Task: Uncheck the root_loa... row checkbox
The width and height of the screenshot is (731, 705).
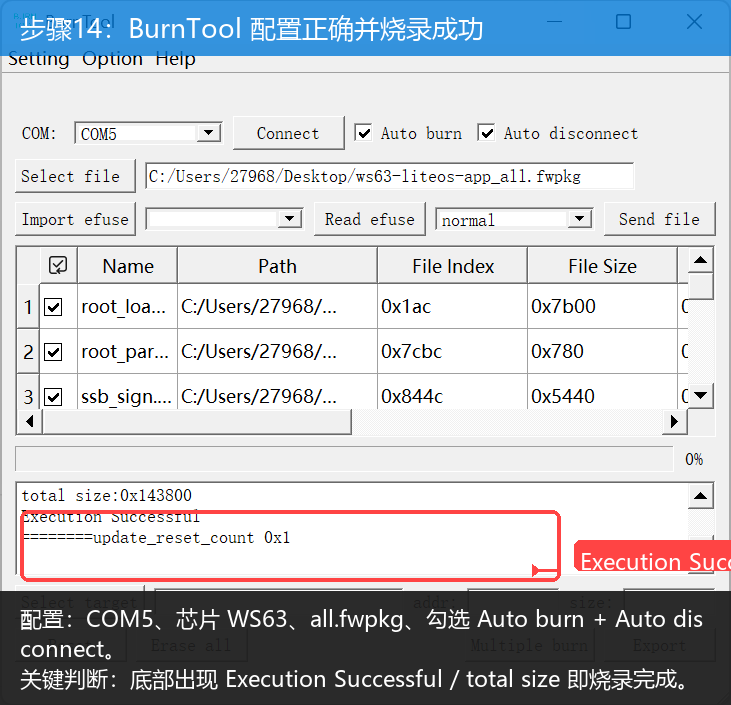Action: [53, 307]
